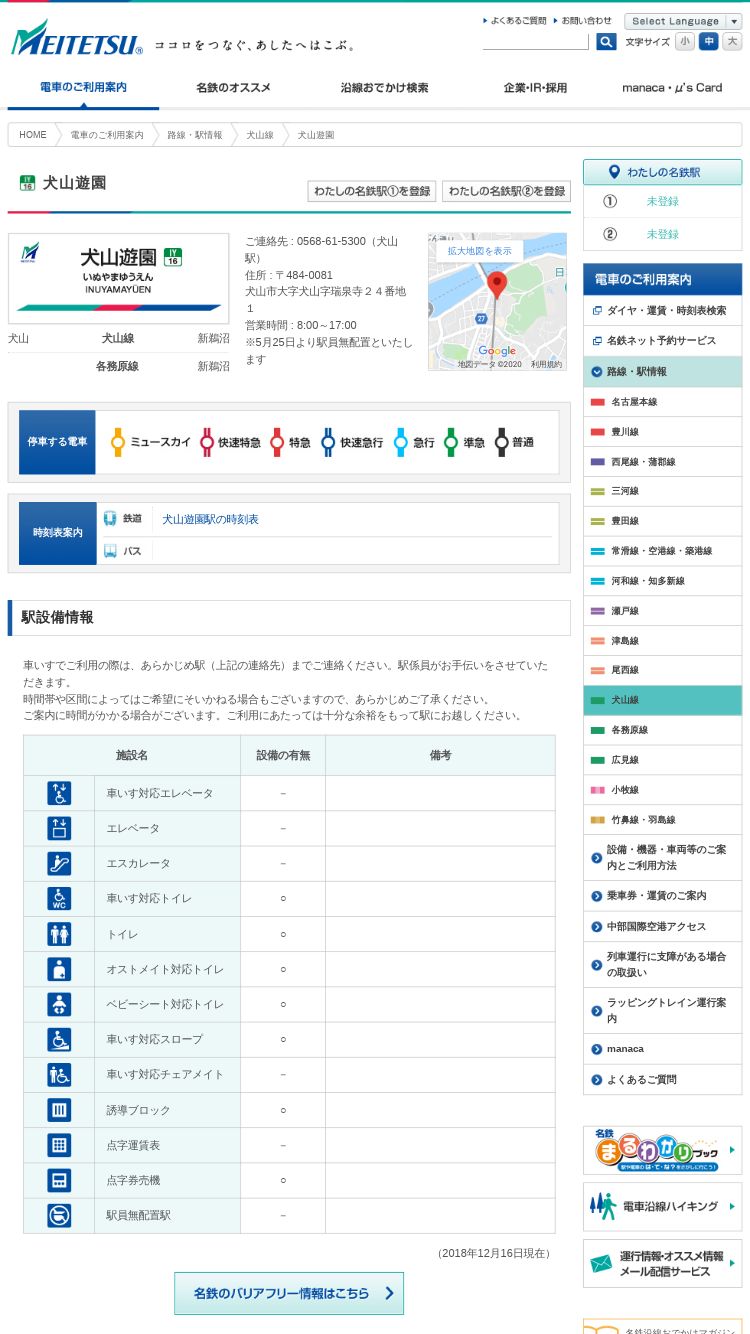Click the 誘導ブロック guide block icon

59,1110
